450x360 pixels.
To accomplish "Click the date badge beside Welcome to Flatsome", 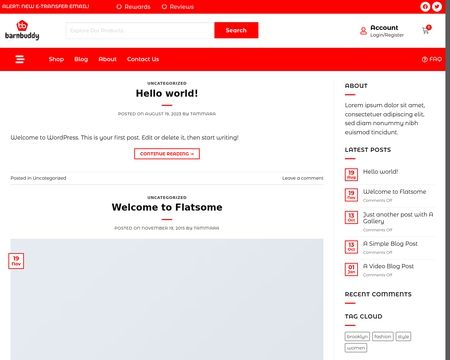I will pyautogui.click(x=351, y=195).
